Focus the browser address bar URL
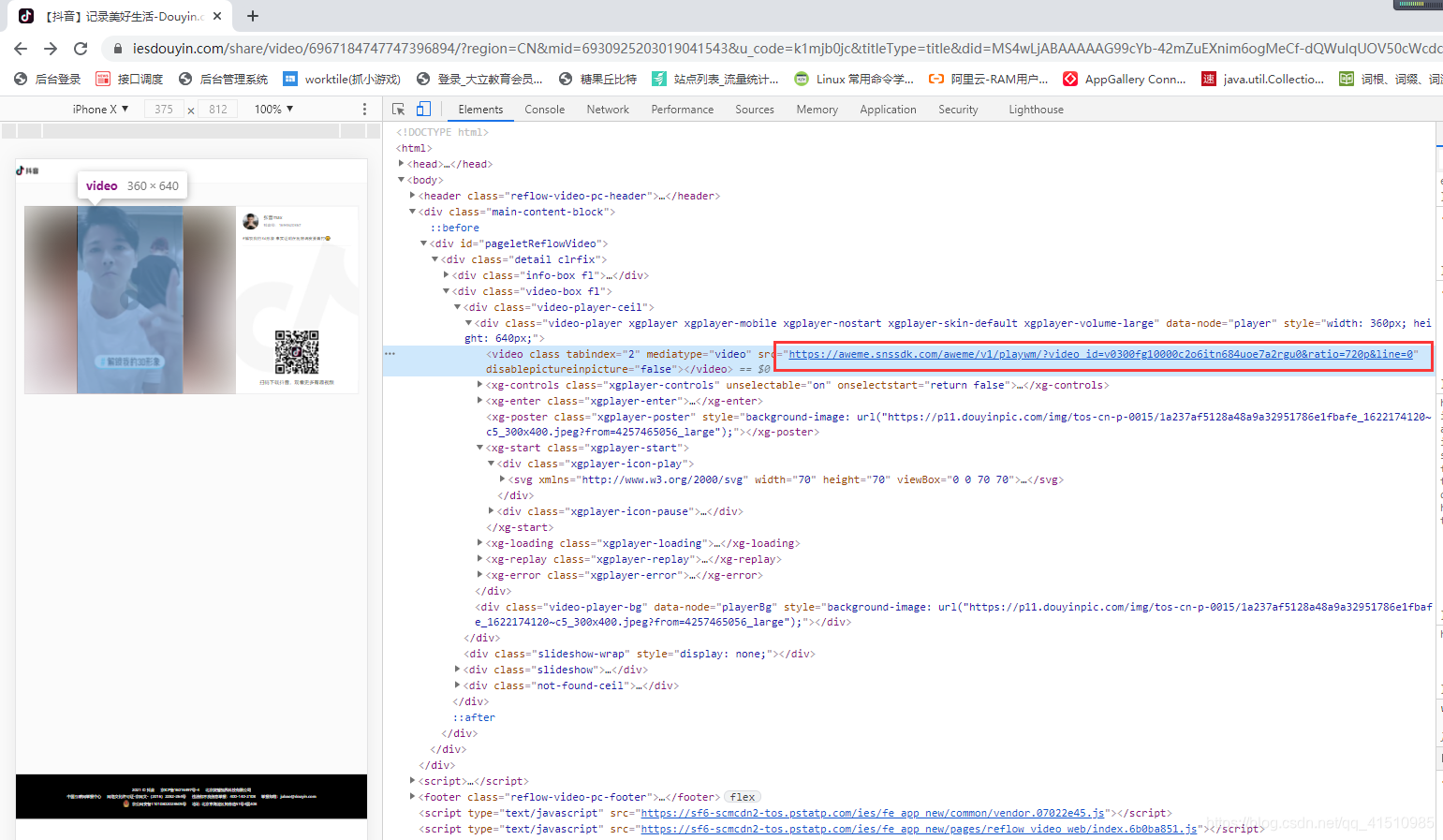Viewport: 1443px width, 840px height. pyautogui.click(x=787, y=49)
